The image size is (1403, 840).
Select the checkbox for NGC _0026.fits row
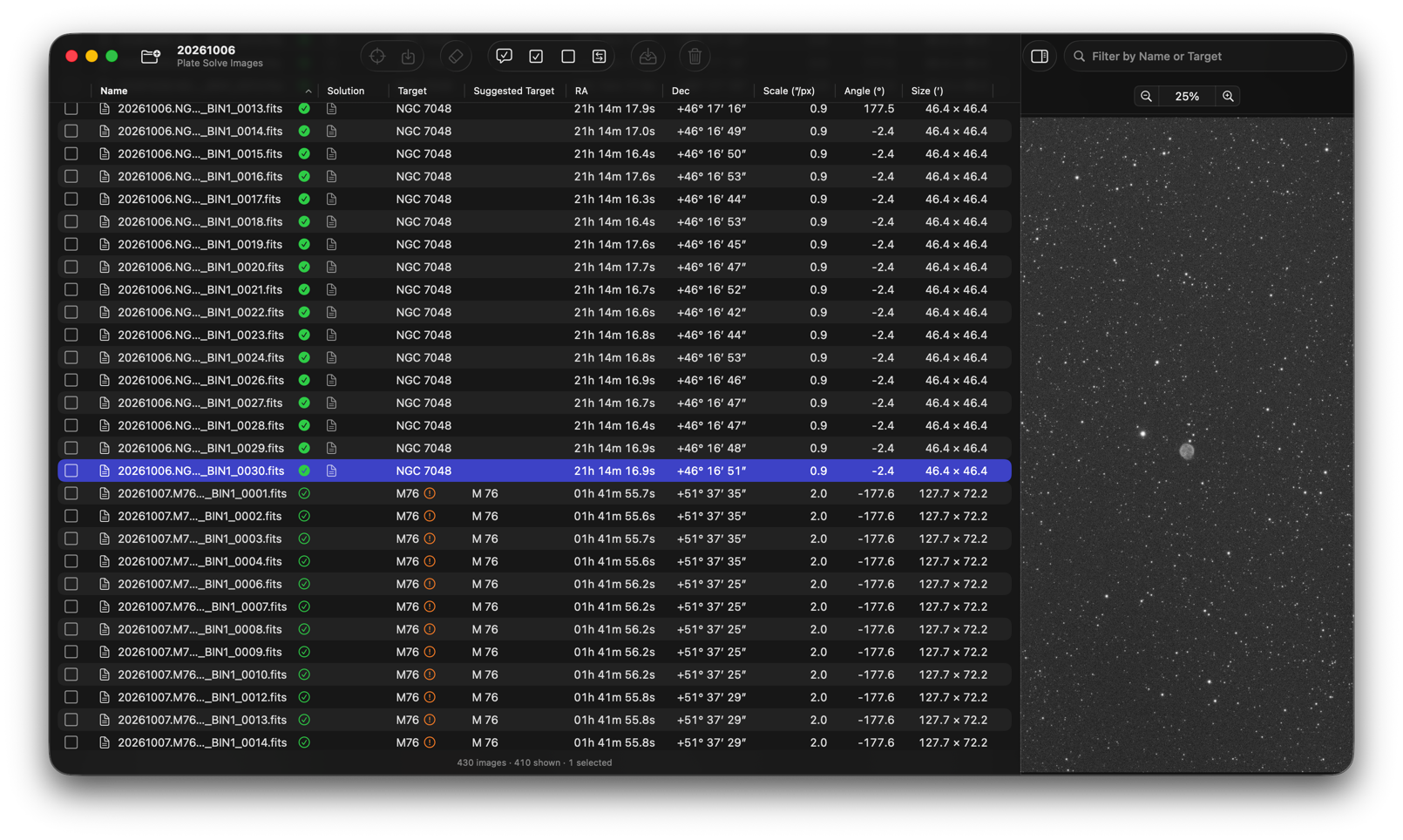point(71,380)
